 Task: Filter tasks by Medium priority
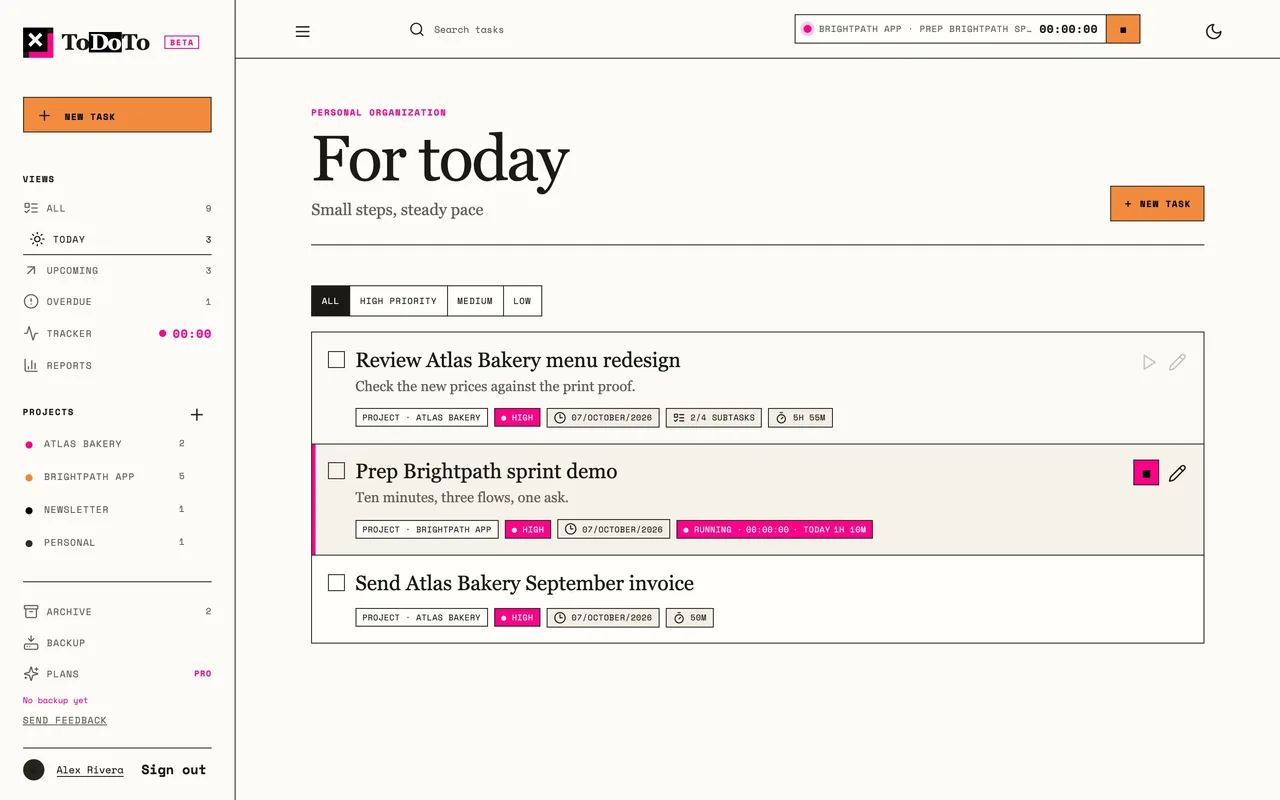pyautogui.click(x=475, y=301)
